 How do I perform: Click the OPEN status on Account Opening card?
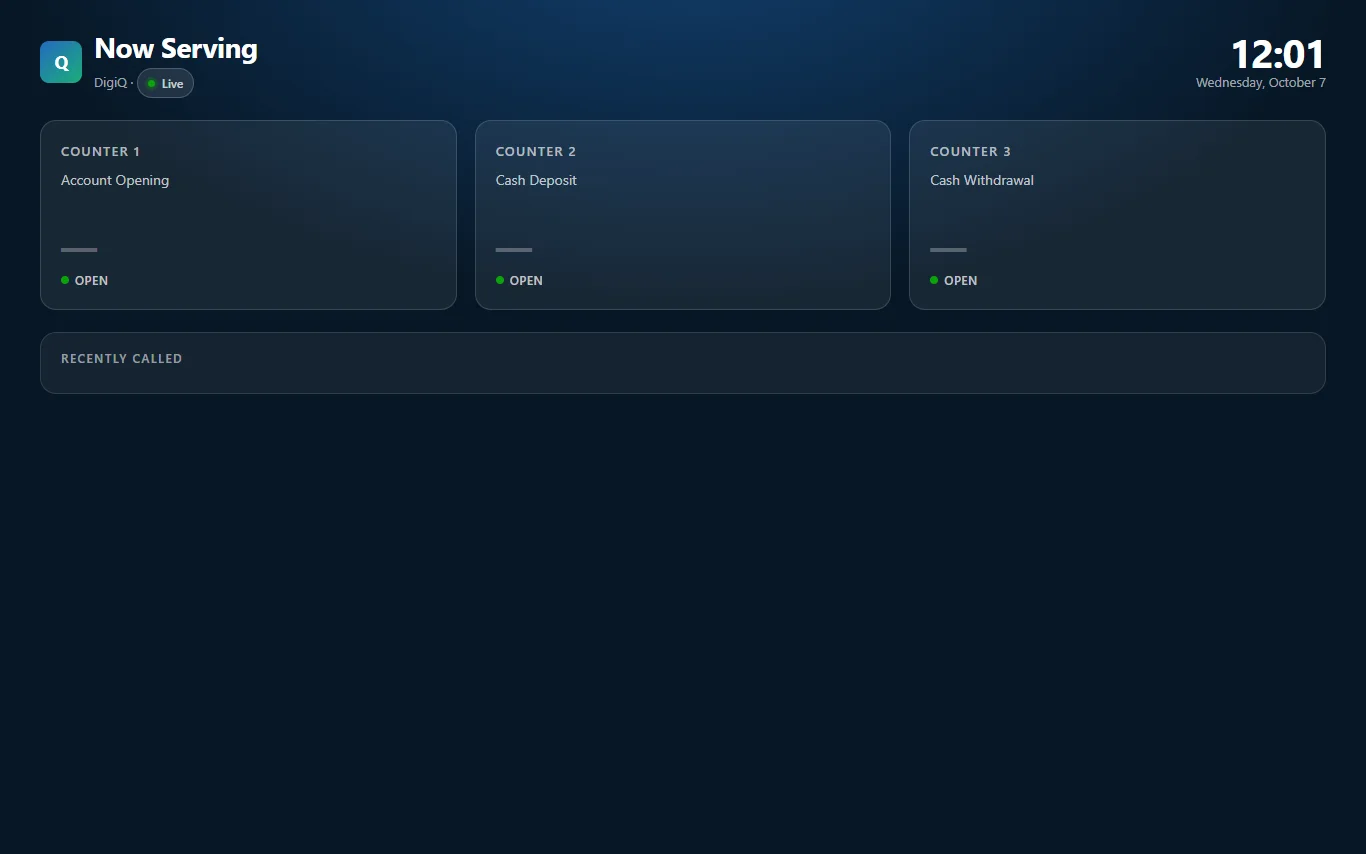click(85, 281)
